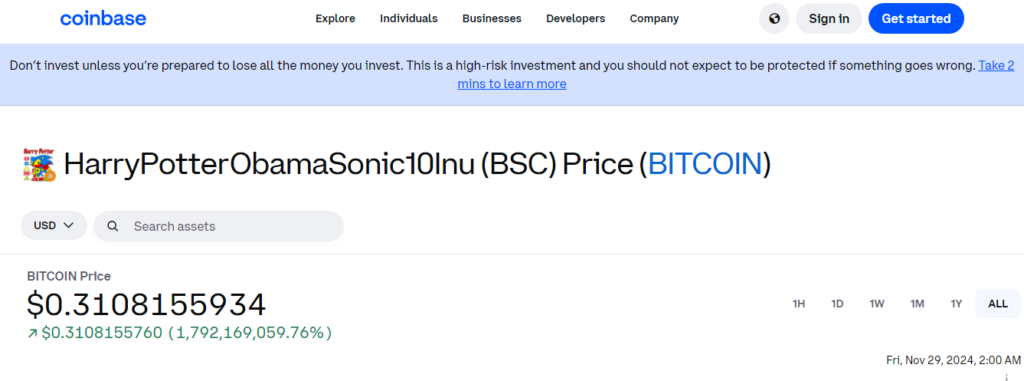Switch chart to 1W range
1024x381 pixels.
click(x=876, y=304)
